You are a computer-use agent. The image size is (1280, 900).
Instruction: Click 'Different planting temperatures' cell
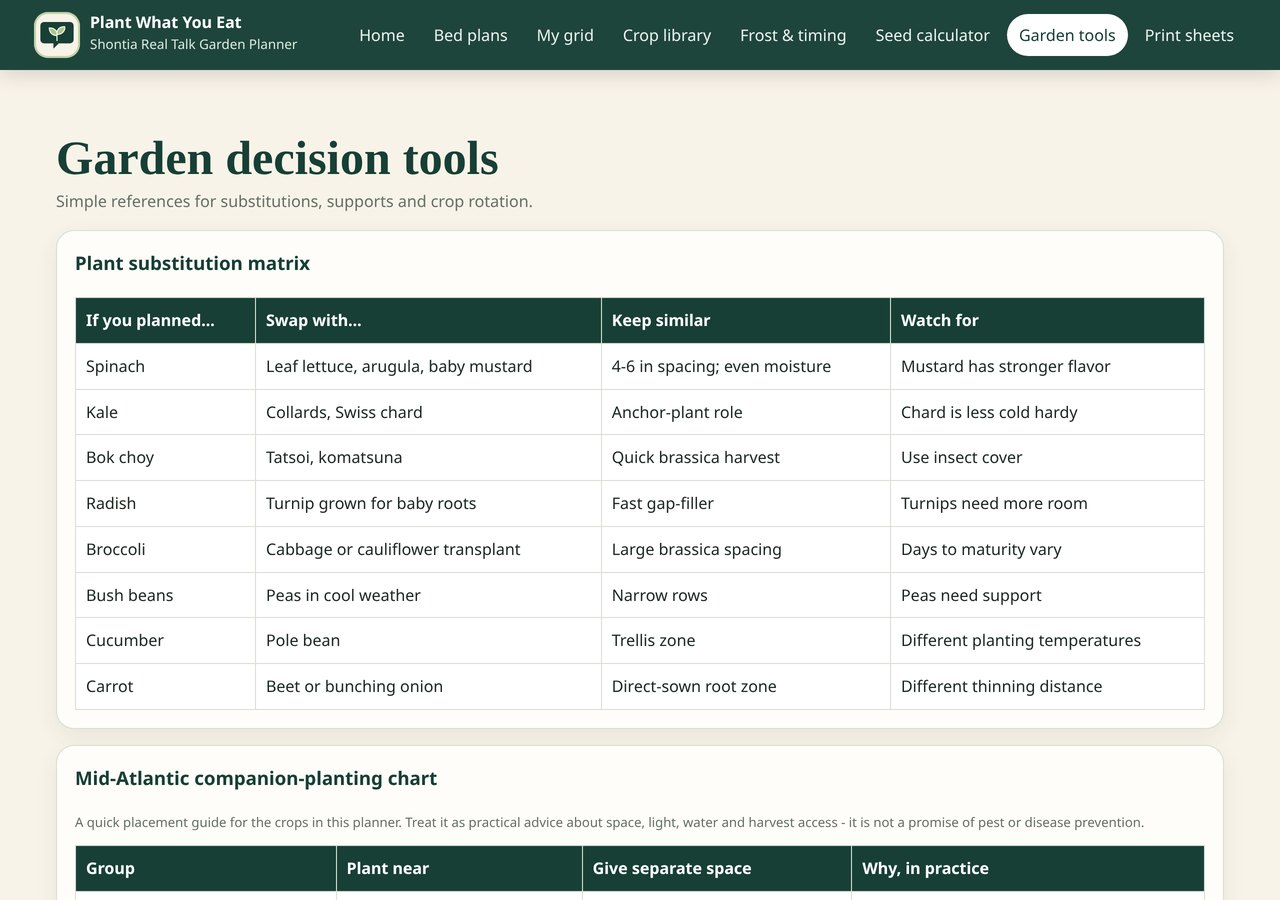1047,640
